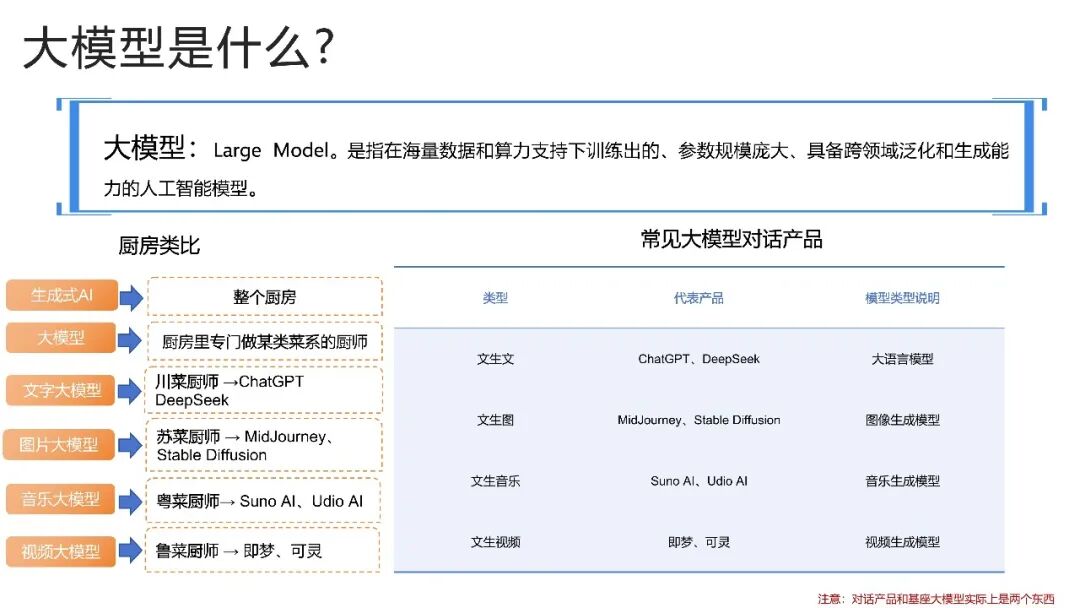The height and width of the screenshot is (608, 1080).
Task: Click the 音乐生成模型 table cell
Action: coord(902,481)
